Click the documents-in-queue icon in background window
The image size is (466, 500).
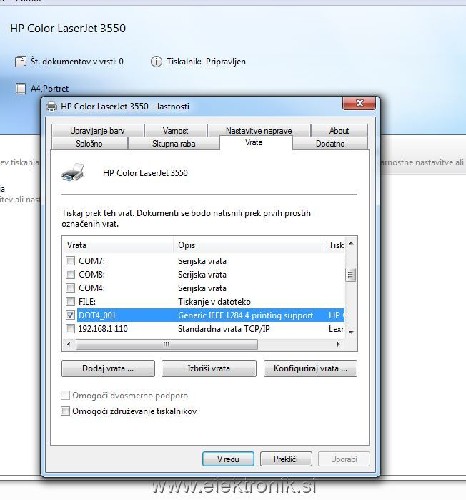click(20, 61)
